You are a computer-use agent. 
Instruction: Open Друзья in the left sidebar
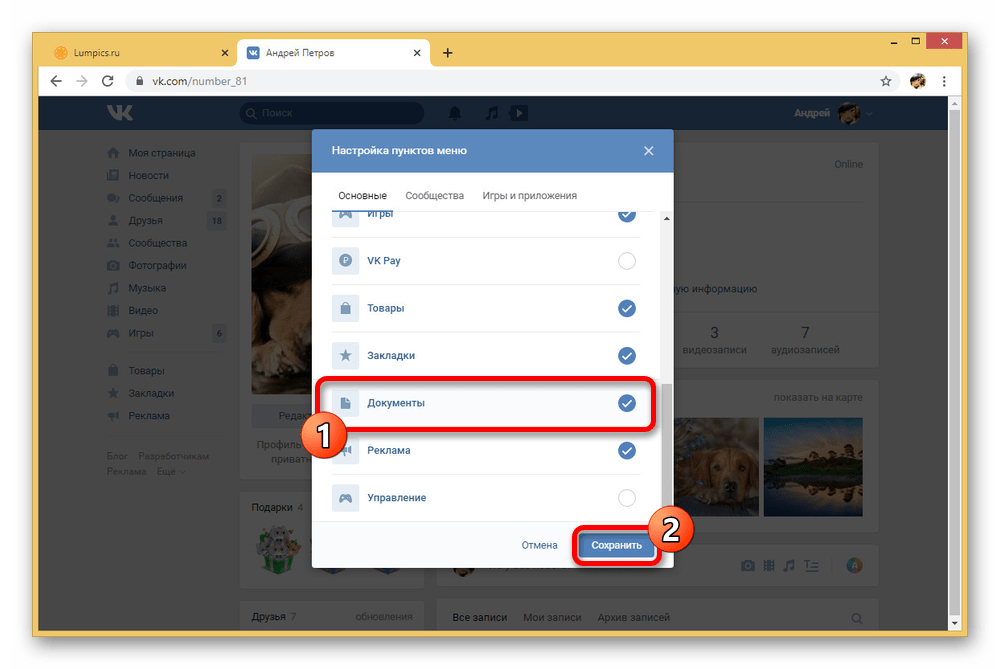click(x=145, y=221)
